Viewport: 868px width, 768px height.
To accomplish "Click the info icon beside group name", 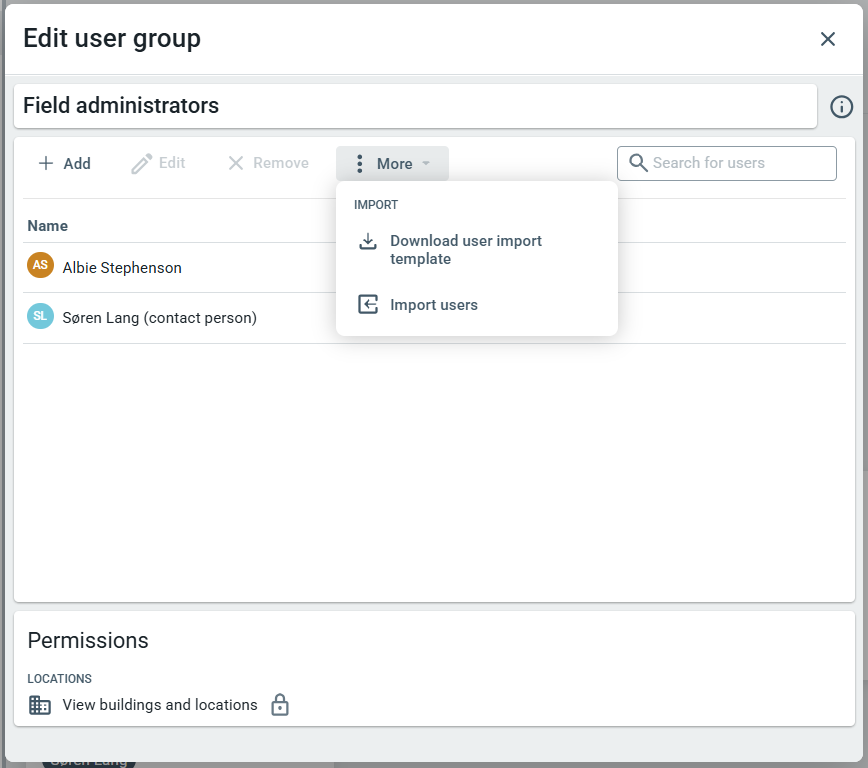I will tap(841, 107).
